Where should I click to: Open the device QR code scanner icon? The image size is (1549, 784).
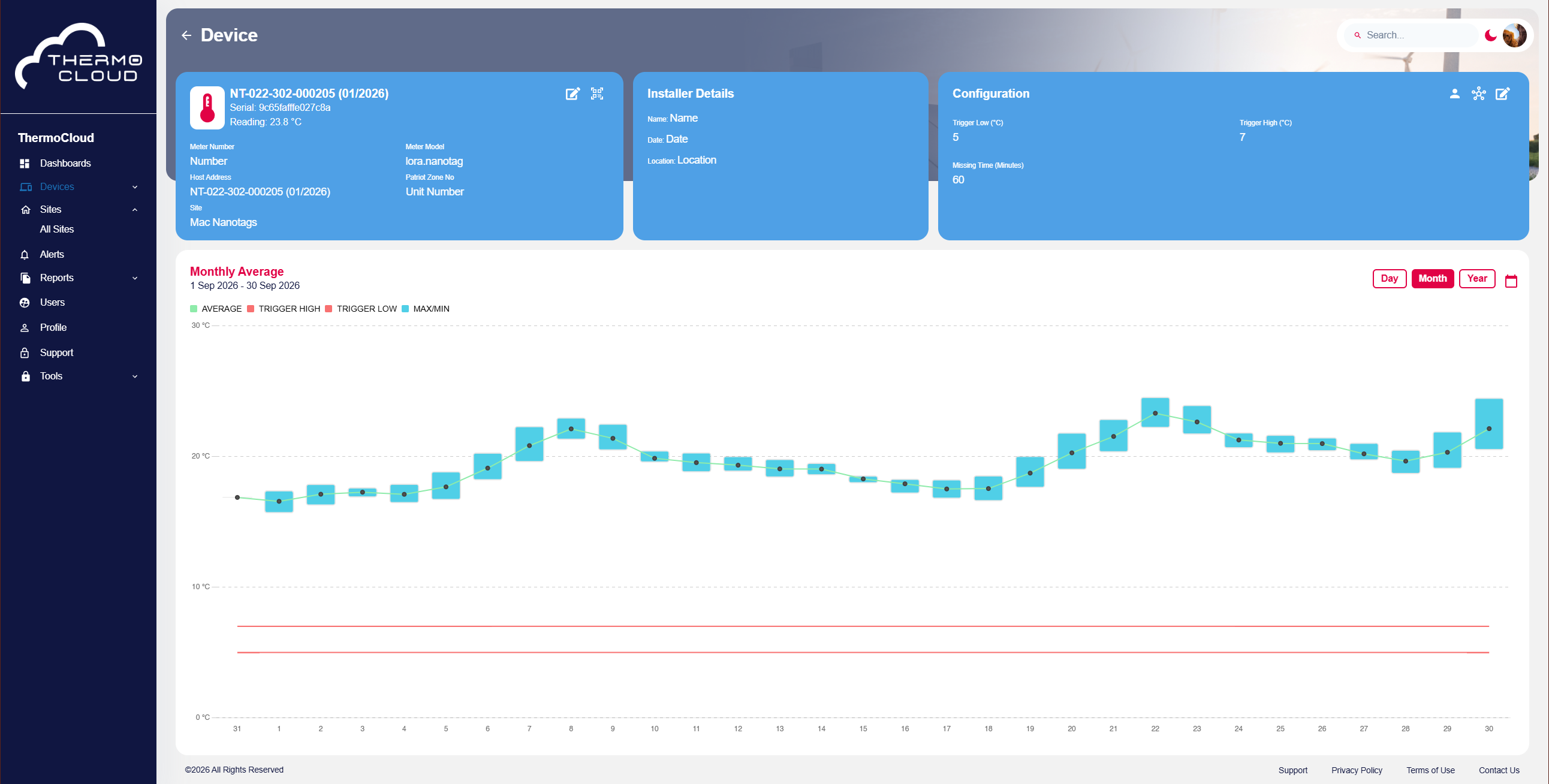(x=596, y=94)
